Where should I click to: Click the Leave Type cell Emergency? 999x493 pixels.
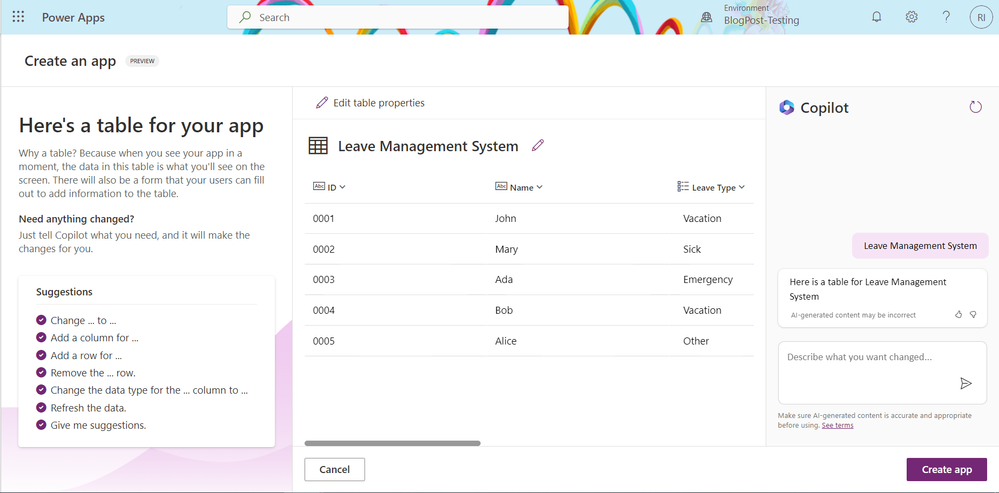point(708,280)
